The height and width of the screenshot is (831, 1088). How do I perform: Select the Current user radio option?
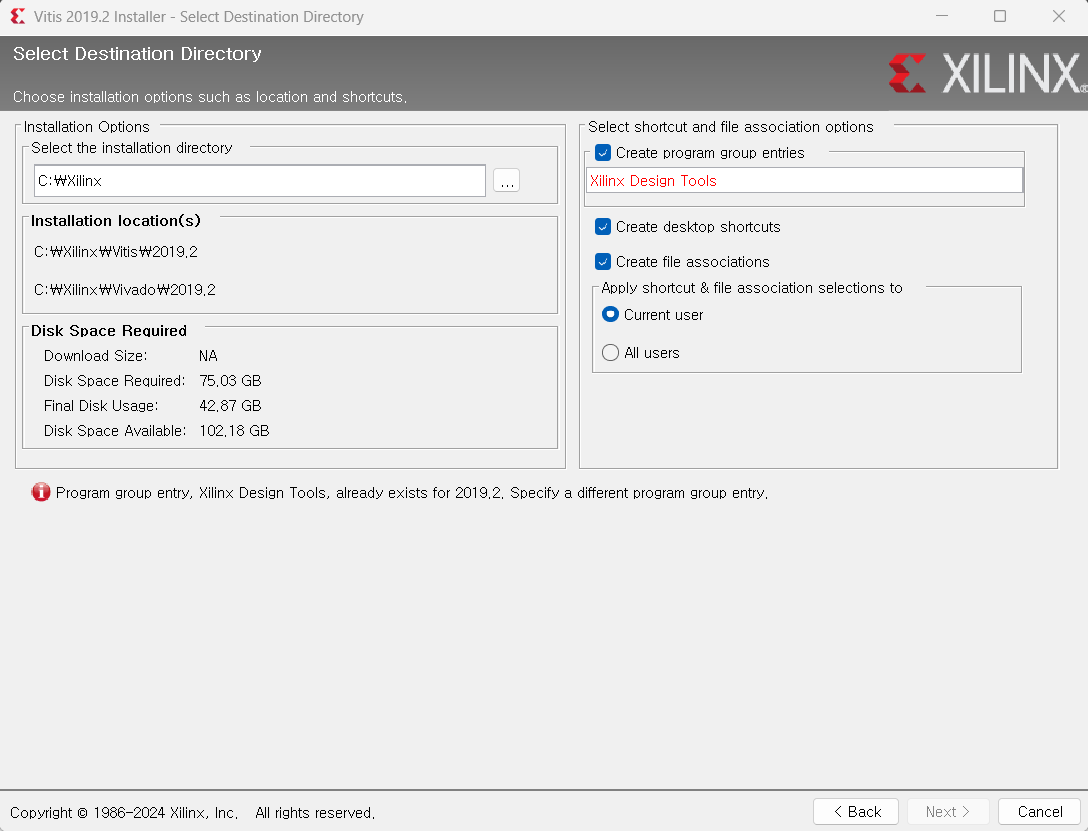610,314
